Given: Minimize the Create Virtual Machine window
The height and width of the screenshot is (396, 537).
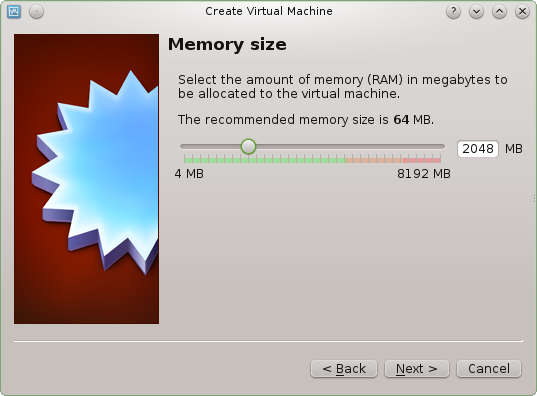Looking at the screenshot, I should coord(476,12).
